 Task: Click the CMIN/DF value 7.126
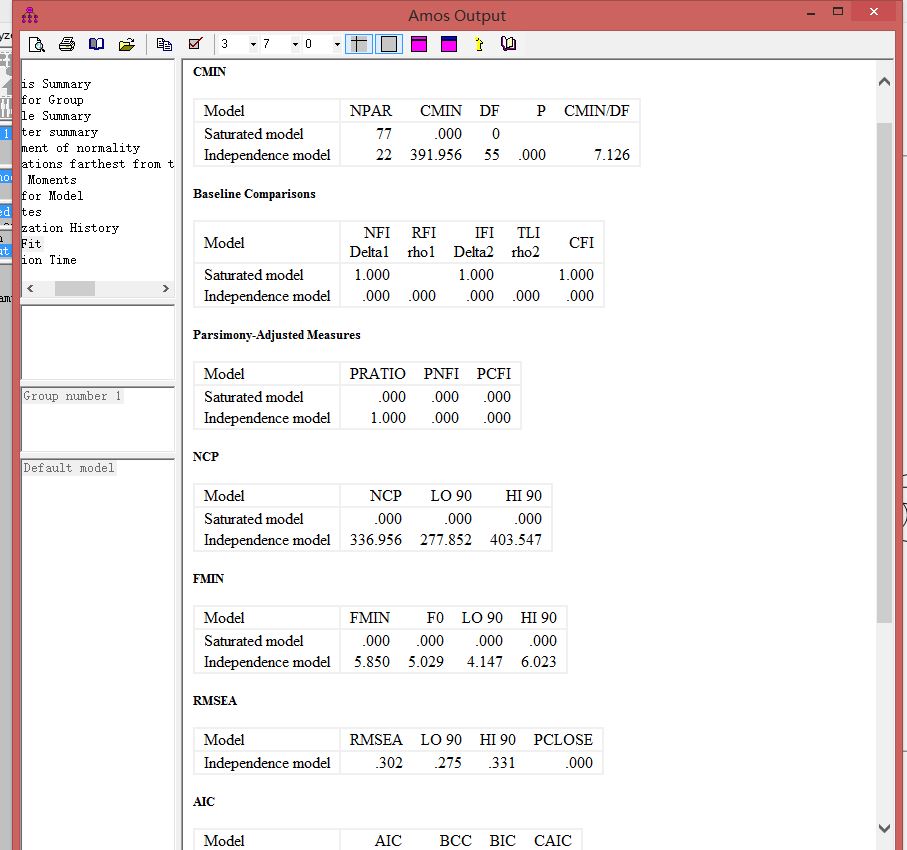[x=611, y=154]
